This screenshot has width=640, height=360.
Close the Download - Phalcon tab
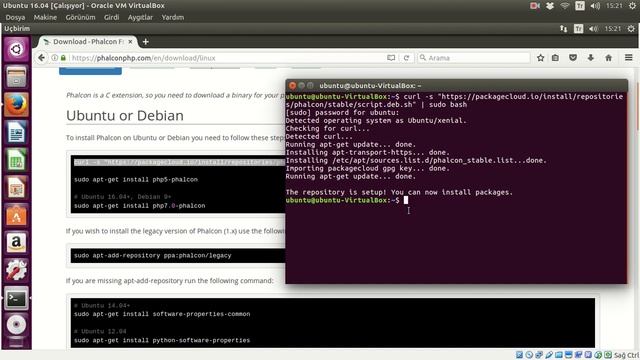[130, 42]
